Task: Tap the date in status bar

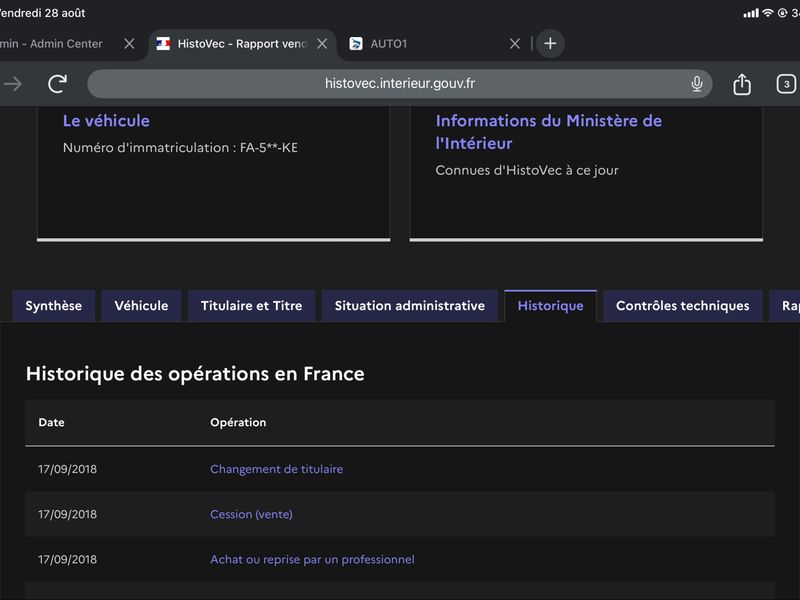Action: click(42, 13)
